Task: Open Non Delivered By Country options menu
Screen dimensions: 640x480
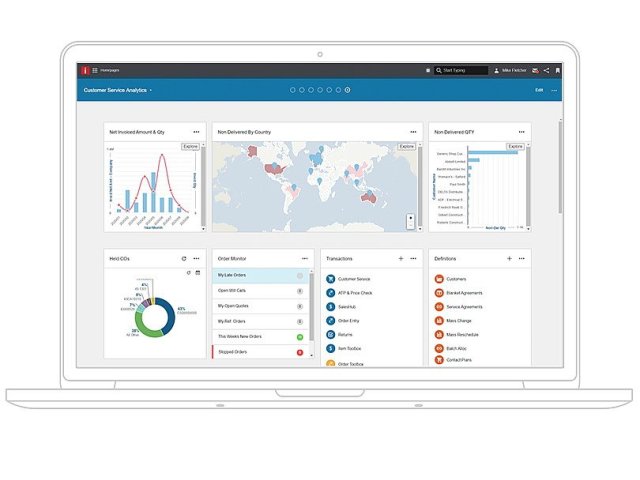Action: point(411,131)
